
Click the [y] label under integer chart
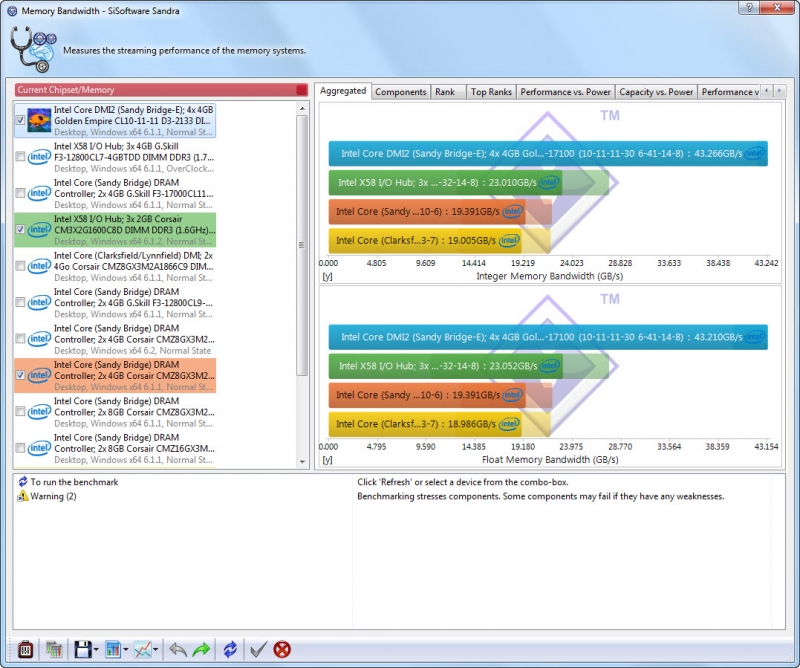[x=327, y=276]
